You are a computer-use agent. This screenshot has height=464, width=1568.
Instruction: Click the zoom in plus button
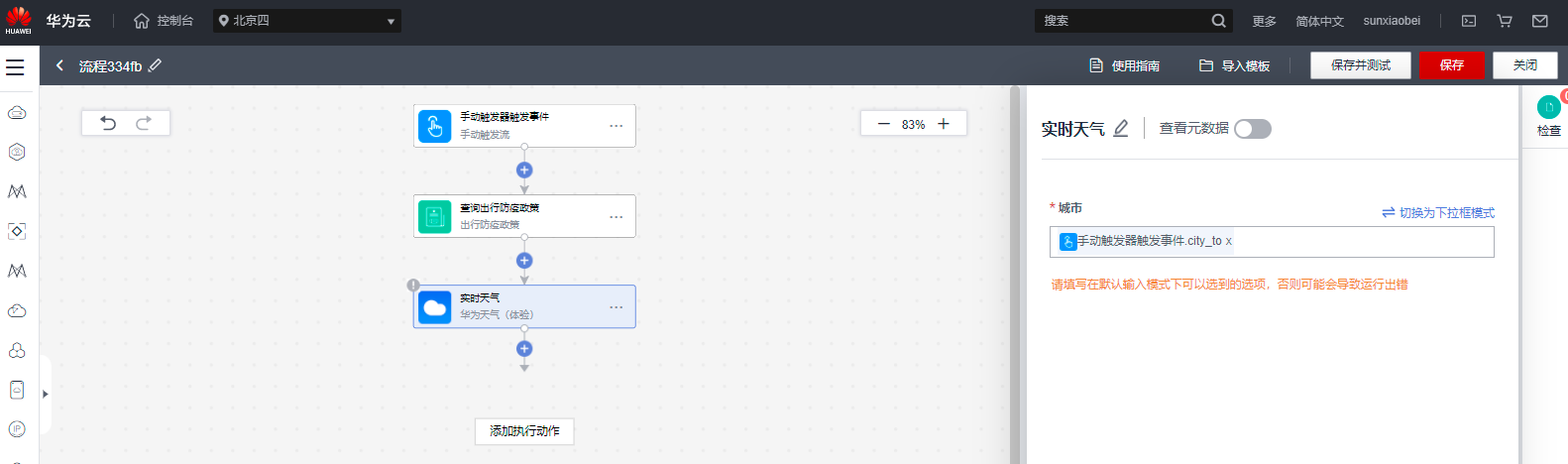(944, 124)
